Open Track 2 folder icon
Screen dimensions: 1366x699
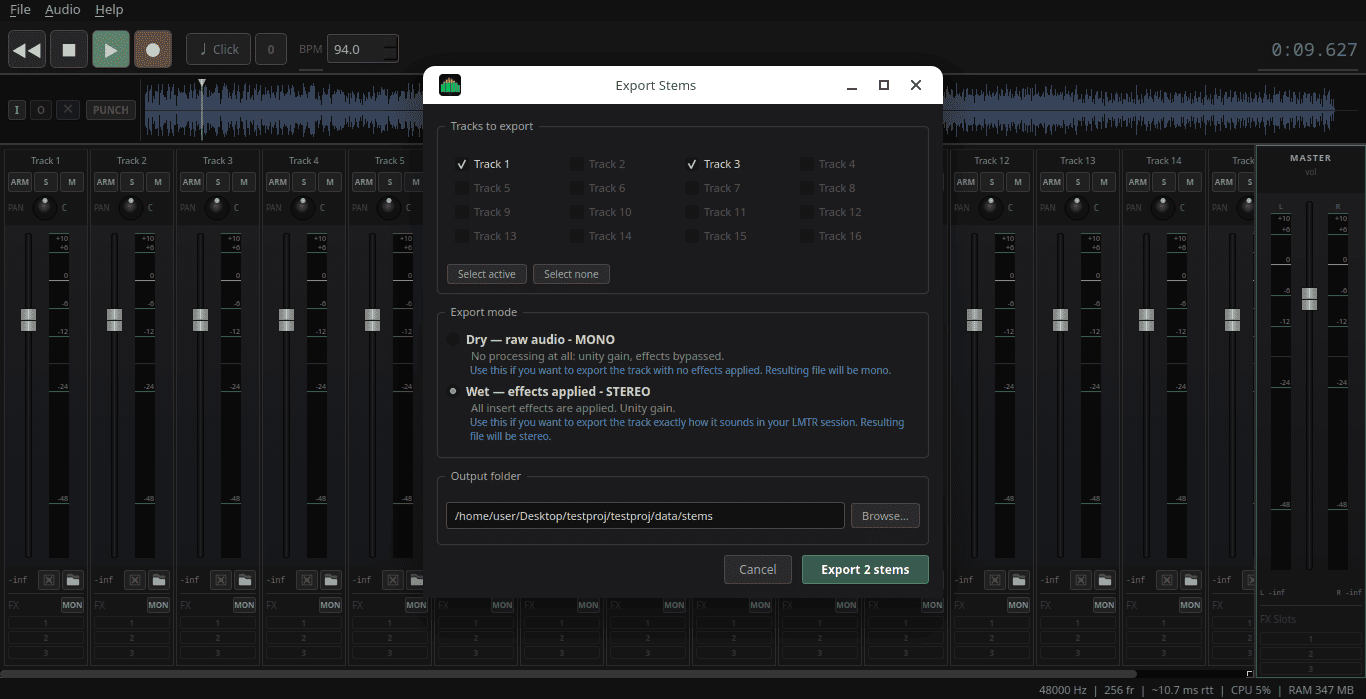click(x=159, y=579)
